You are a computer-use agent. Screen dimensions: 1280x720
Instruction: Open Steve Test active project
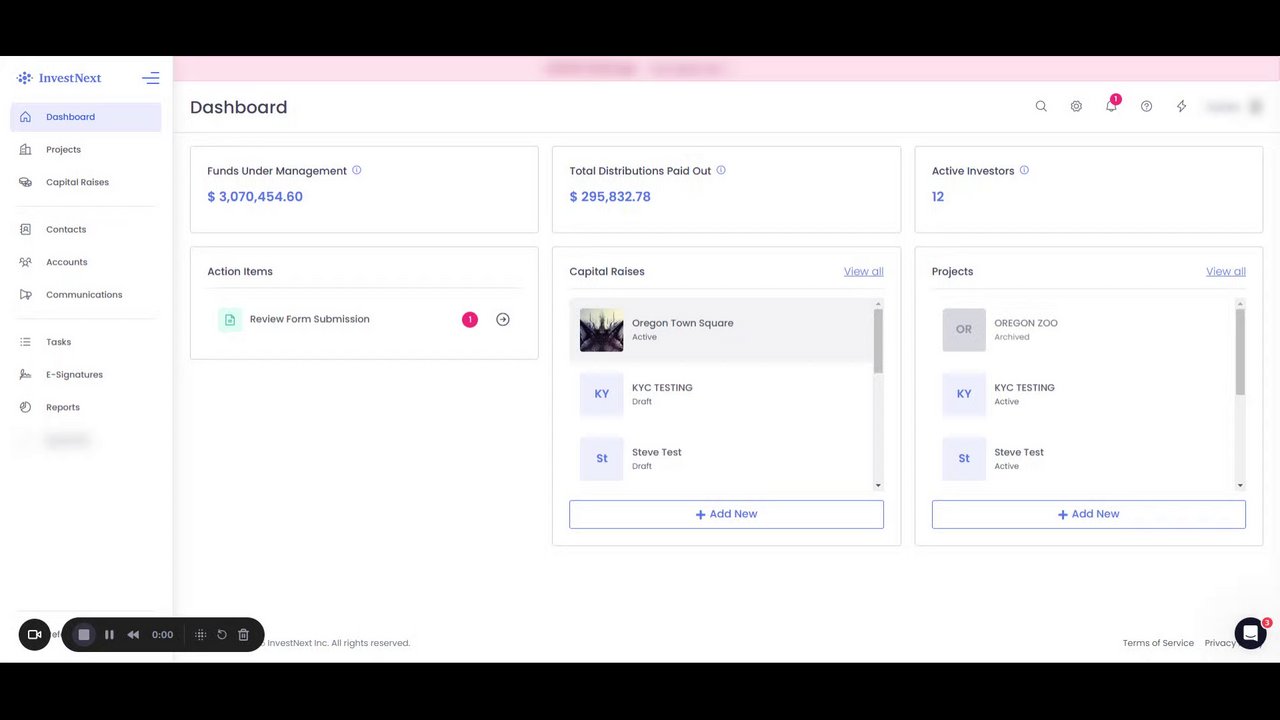coord(1082,459)
